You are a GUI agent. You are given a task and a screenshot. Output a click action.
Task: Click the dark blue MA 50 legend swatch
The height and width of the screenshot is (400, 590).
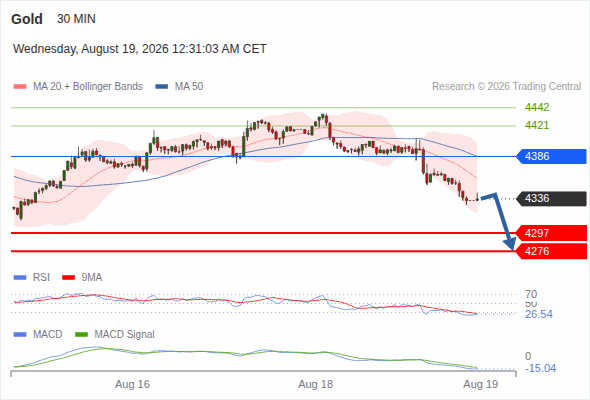(x=161, y=87)
